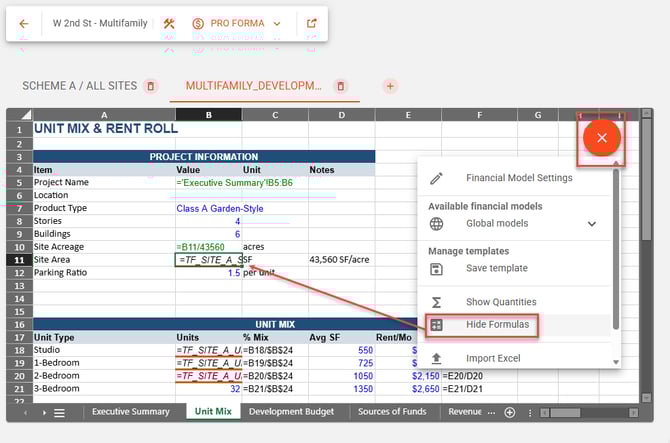Close the menu with orange X button
670x443 pixels.
(x=601, y=138)
